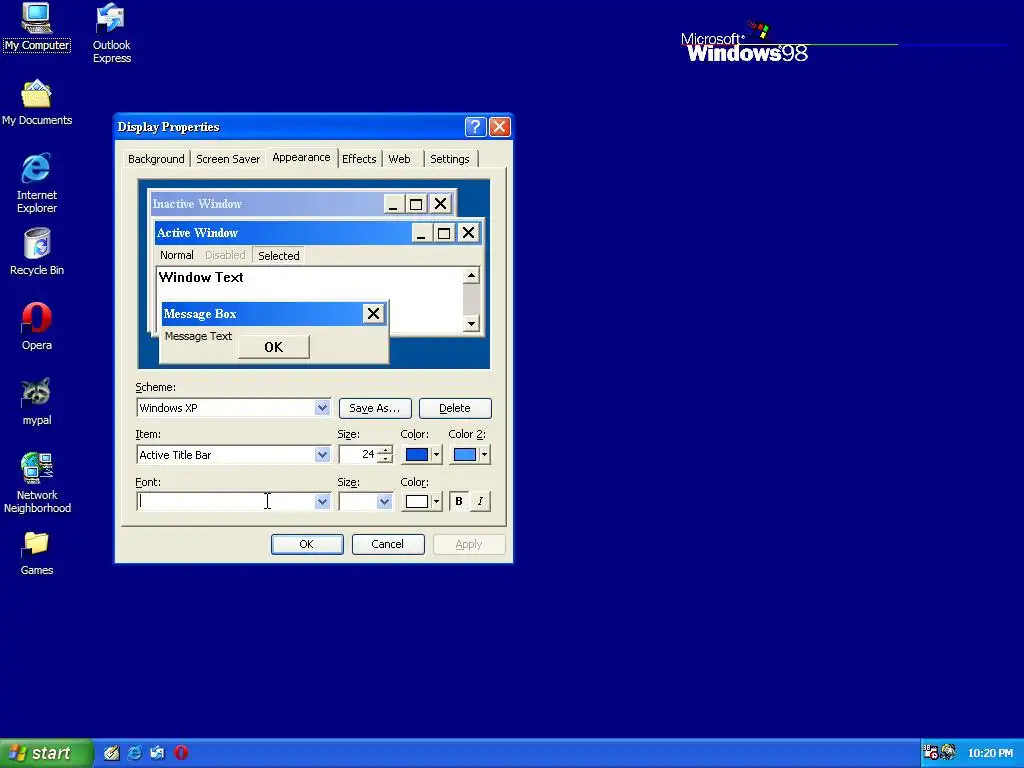Select the Network Neighborhood desktop icon
Image resolution: width=1024 pixels, height=768 pixels.
37,483
